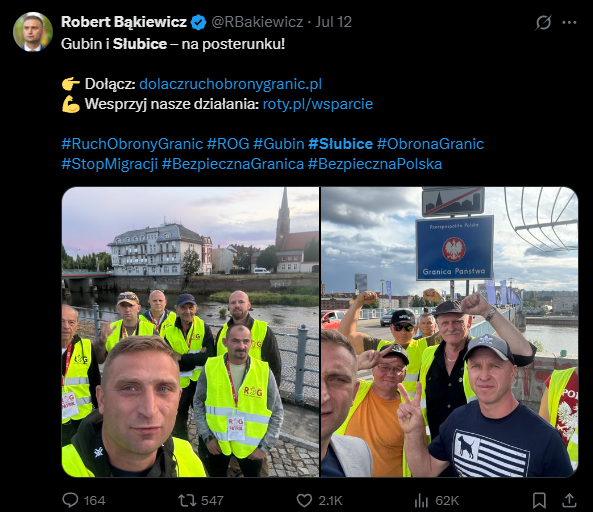Repost this tweet via retweet icon
593x512 pixels.
tap(187, 500)
